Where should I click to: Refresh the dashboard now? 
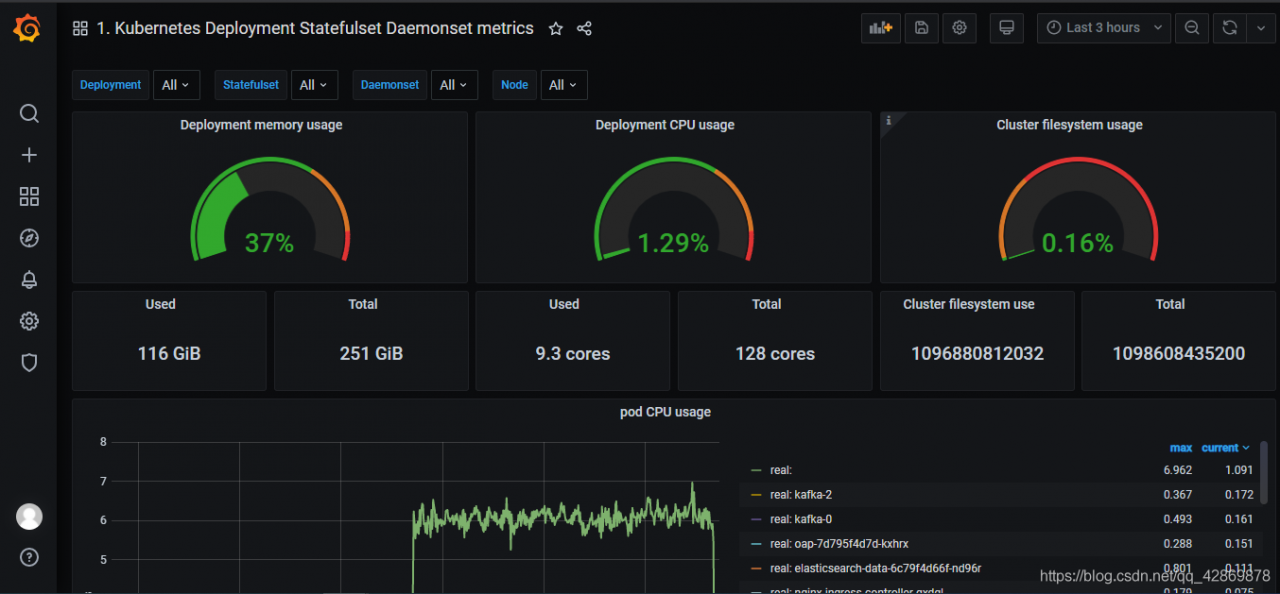(x=1230, y=28)
